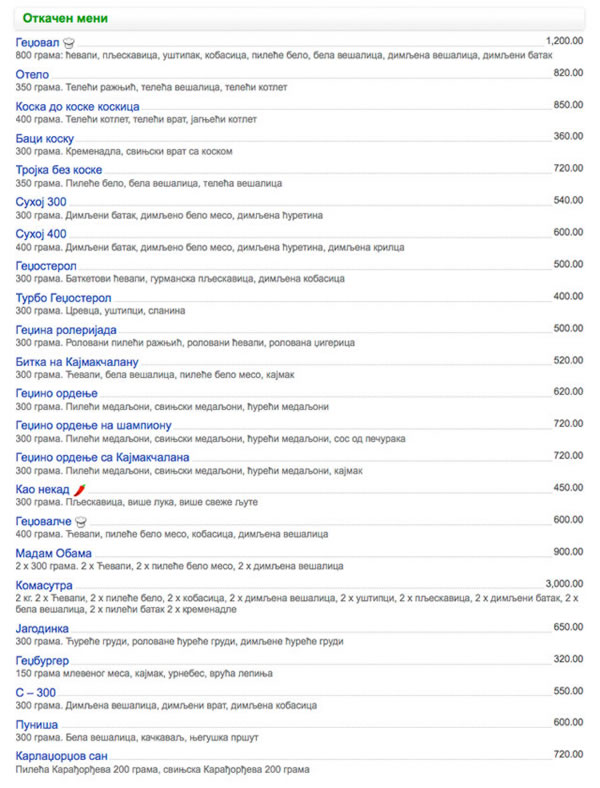Click the Гецина ролеријада link
Screen dimensions: 600x788
click(66, 330)
